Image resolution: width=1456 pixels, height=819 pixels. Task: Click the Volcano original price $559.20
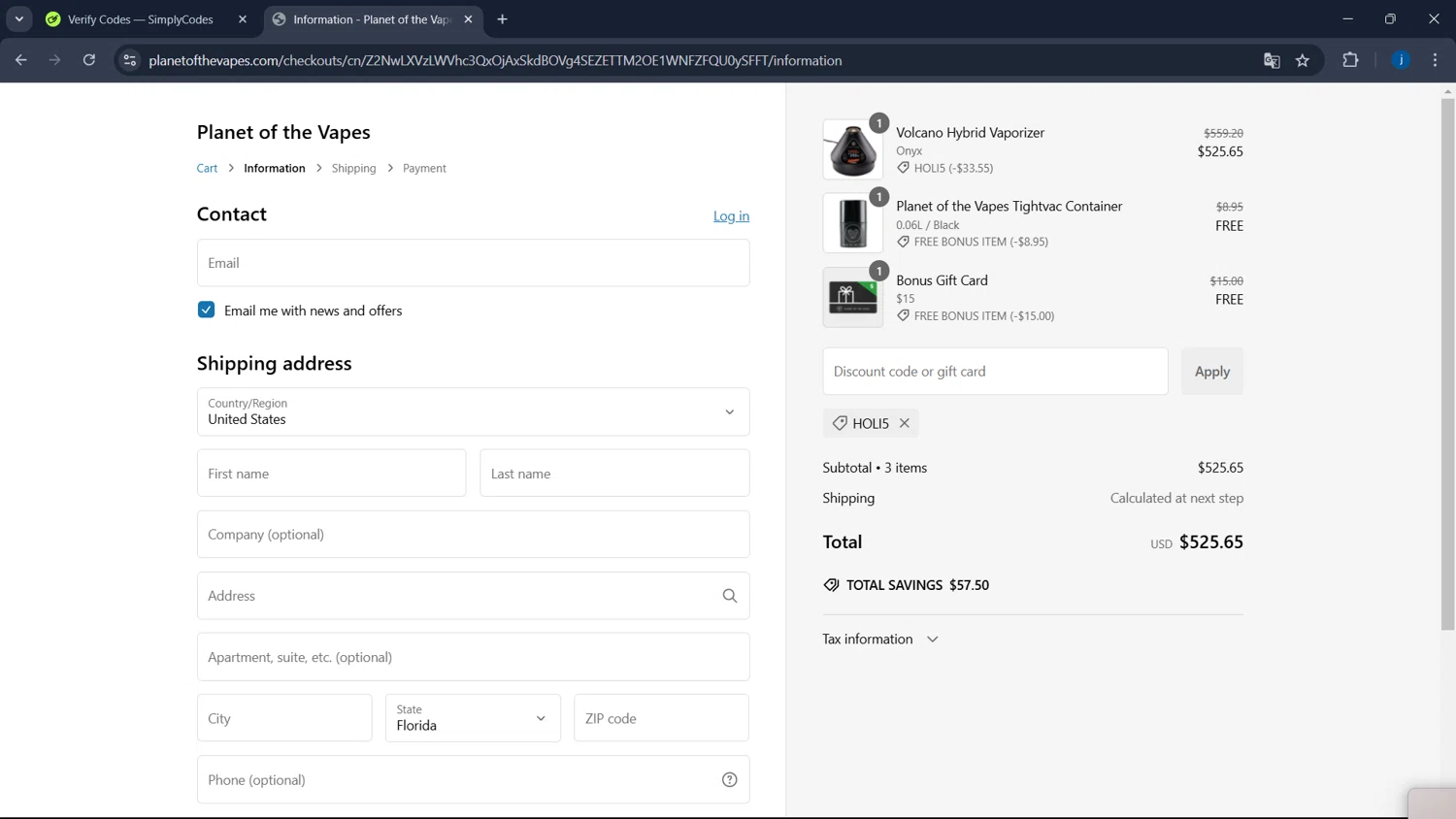[x=1223, y=133]
